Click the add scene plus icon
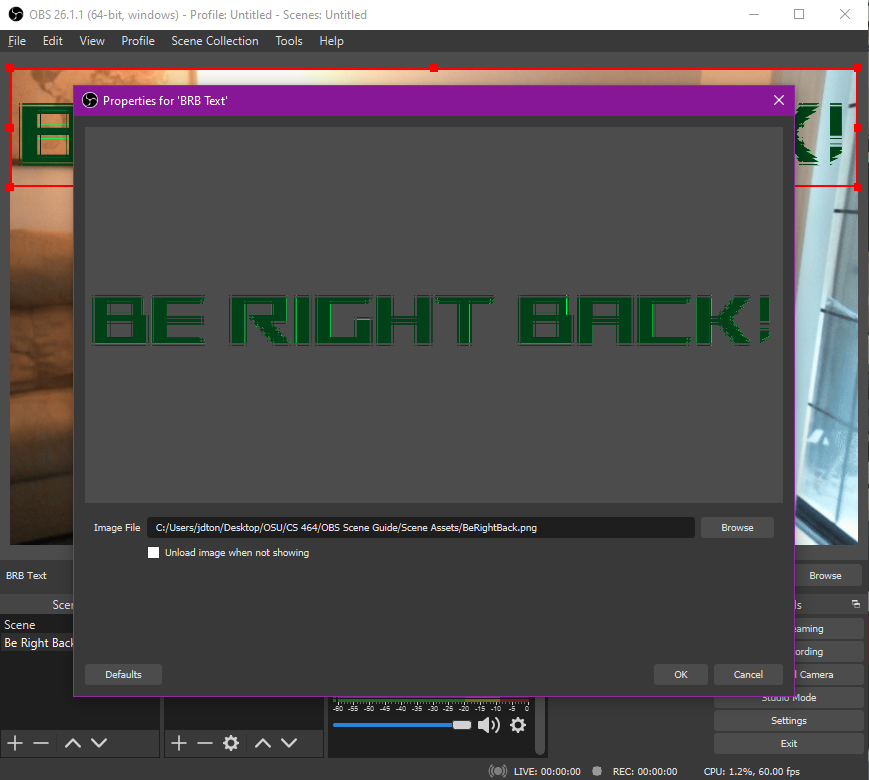 [x=15, y=743]
